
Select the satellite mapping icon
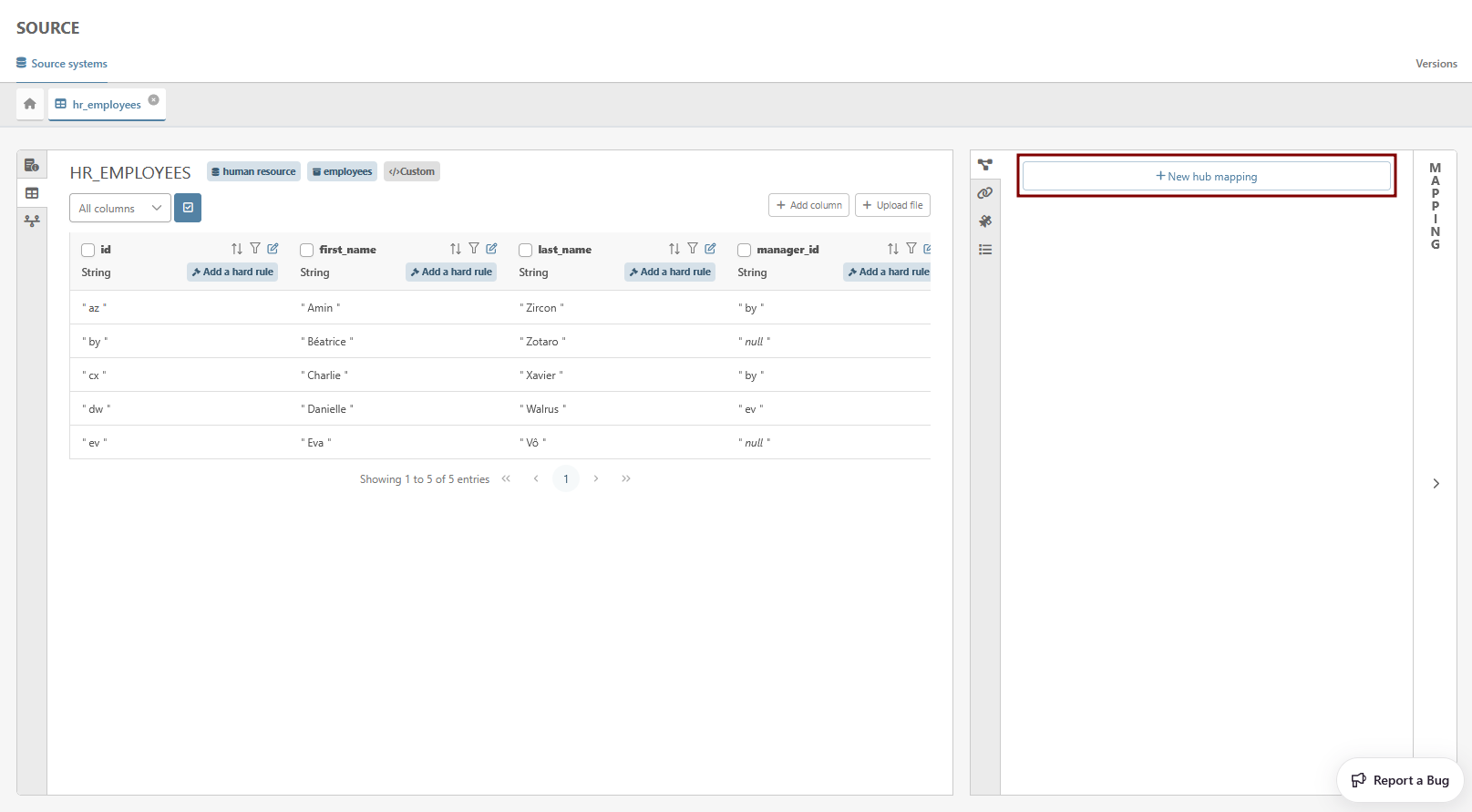(985, 221)
